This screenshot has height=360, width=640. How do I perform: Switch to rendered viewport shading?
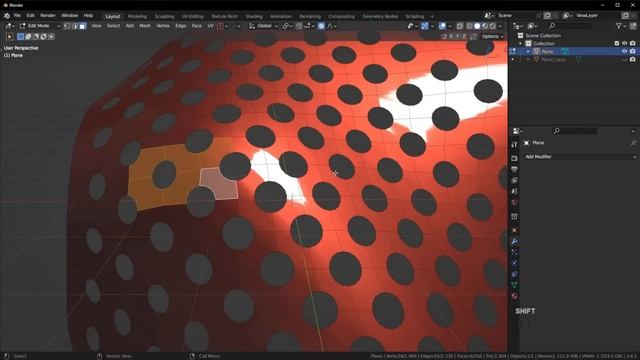(x=493, y=26)
